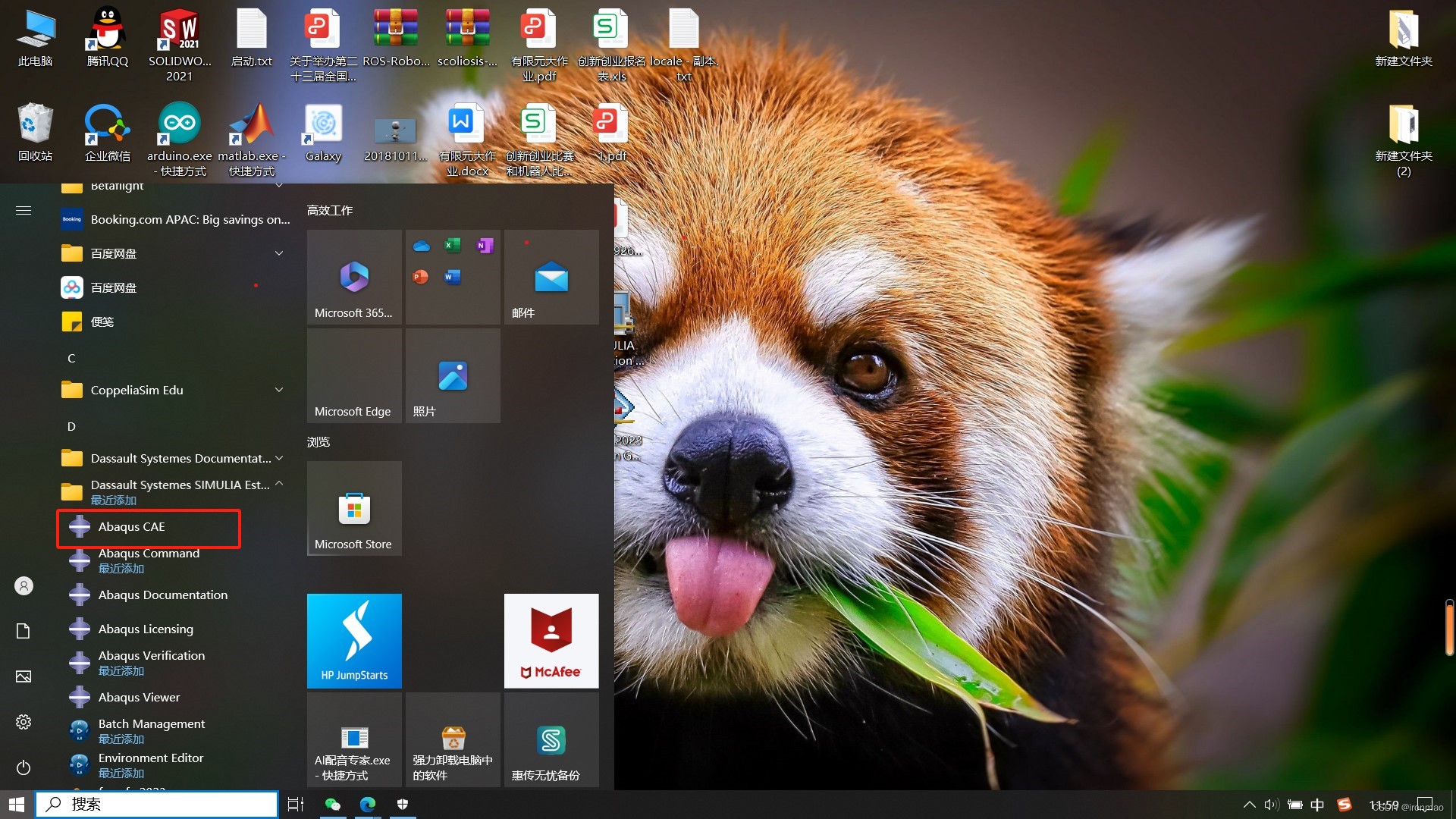
Task: Select Abaqus Licensing from the app list
Action: coord(146,629)
